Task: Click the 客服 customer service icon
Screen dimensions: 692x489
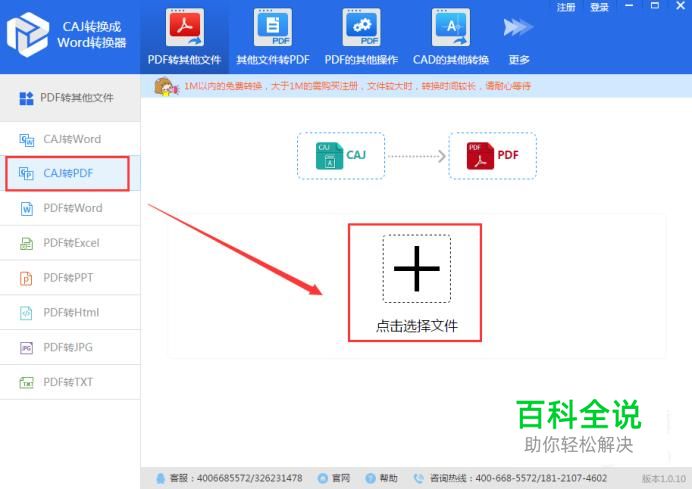Action: tap(161, 478)
